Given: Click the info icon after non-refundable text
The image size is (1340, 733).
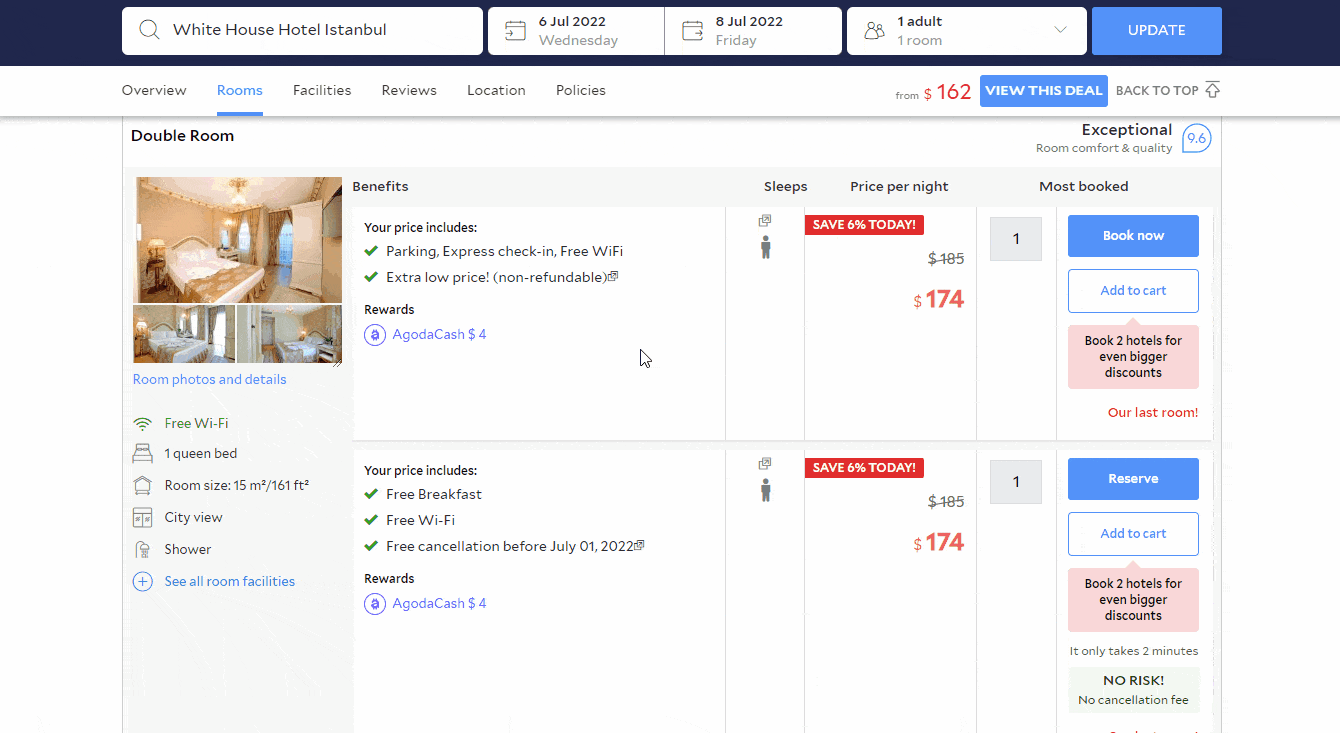Looking at the screenshot, I should tap(613, 276).
